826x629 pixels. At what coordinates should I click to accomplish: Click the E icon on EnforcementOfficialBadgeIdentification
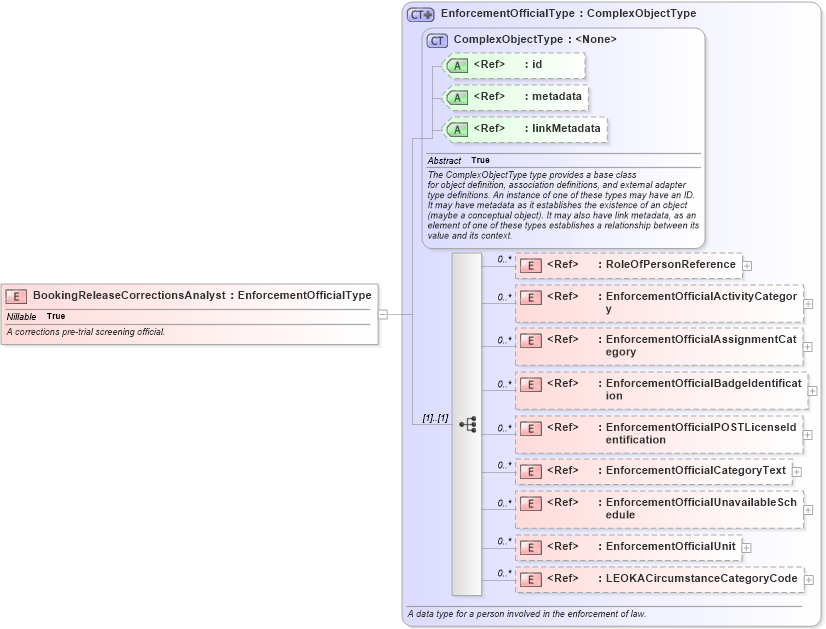click(529, 383)
